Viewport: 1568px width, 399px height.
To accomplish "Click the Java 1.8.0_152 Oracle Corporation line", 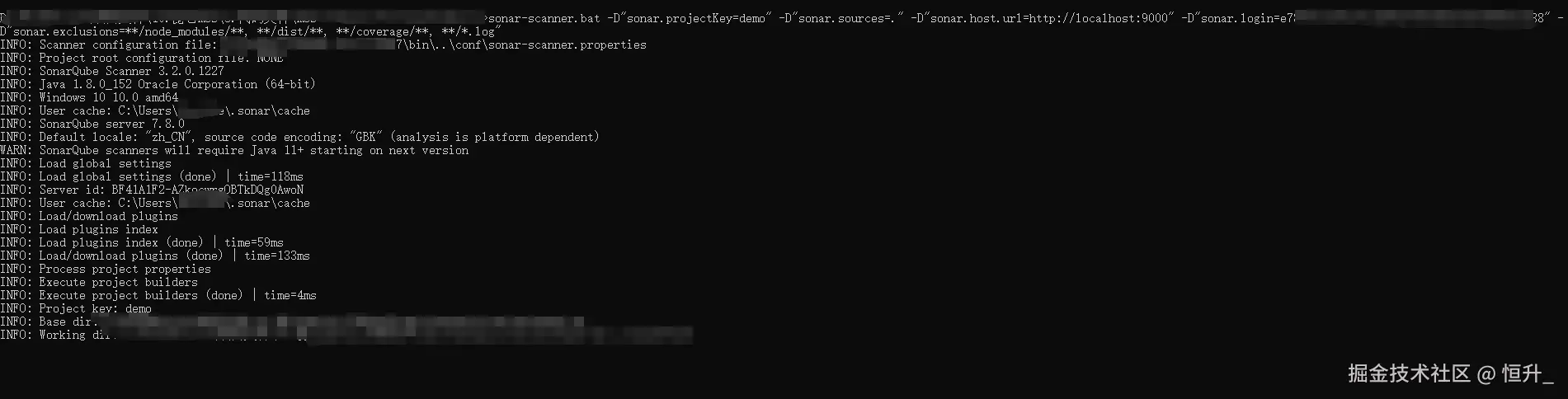I will pyautogui.click(x=158, y=84).
